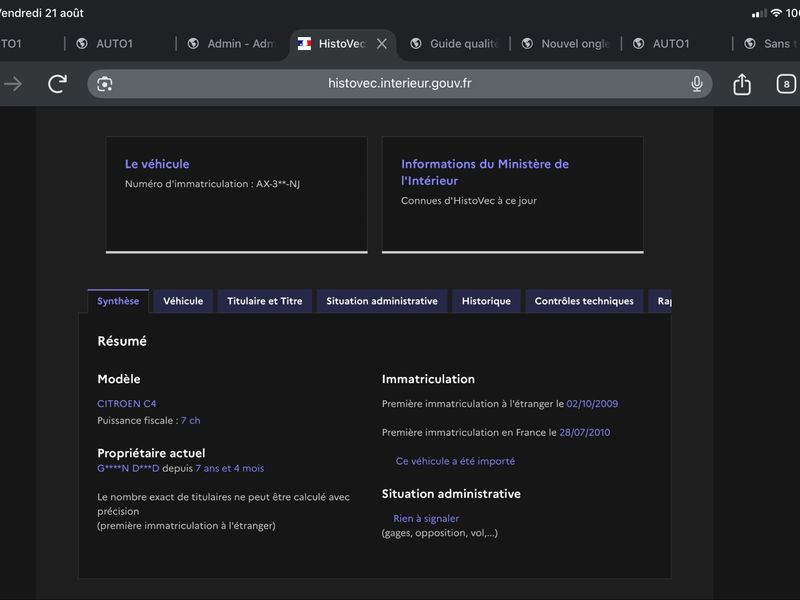The height and width of the screenshot is (600, 800).
Task: Click the Résumé heading
Action: click(122, 341)
